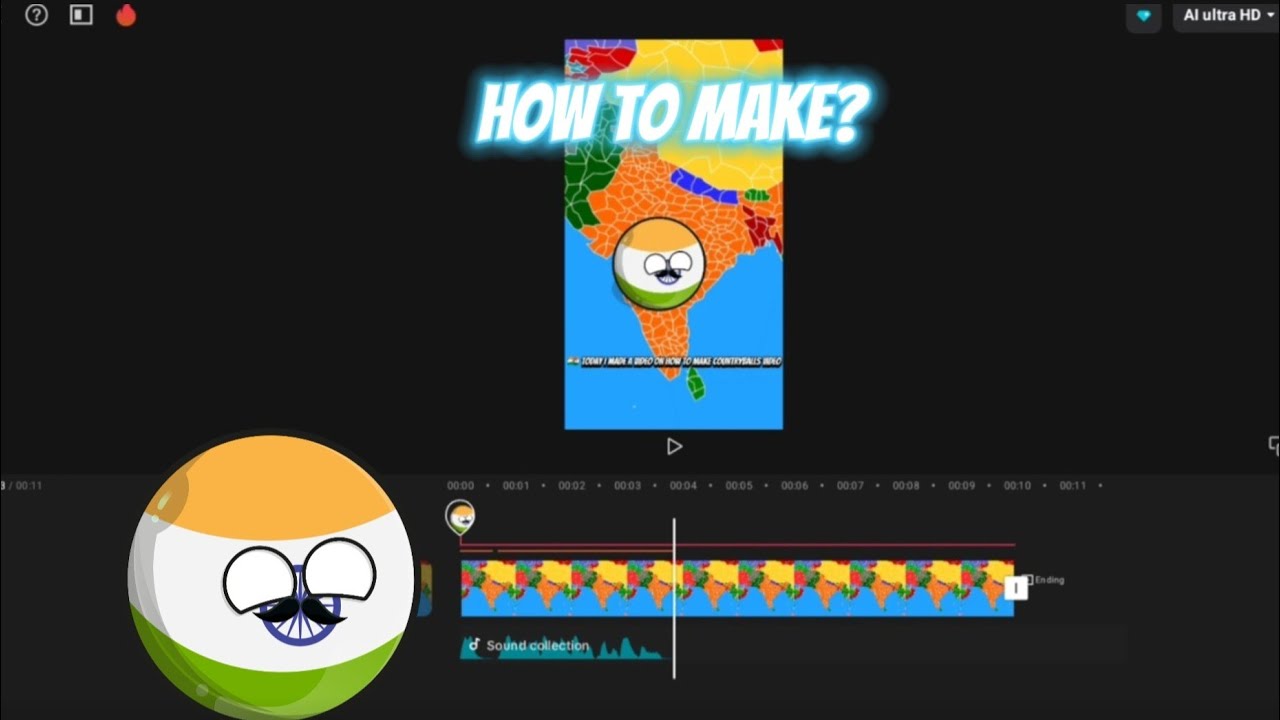Play the video preview
Image resolution: width=1280 pixels, height=720 pixels.
(674, 447)
